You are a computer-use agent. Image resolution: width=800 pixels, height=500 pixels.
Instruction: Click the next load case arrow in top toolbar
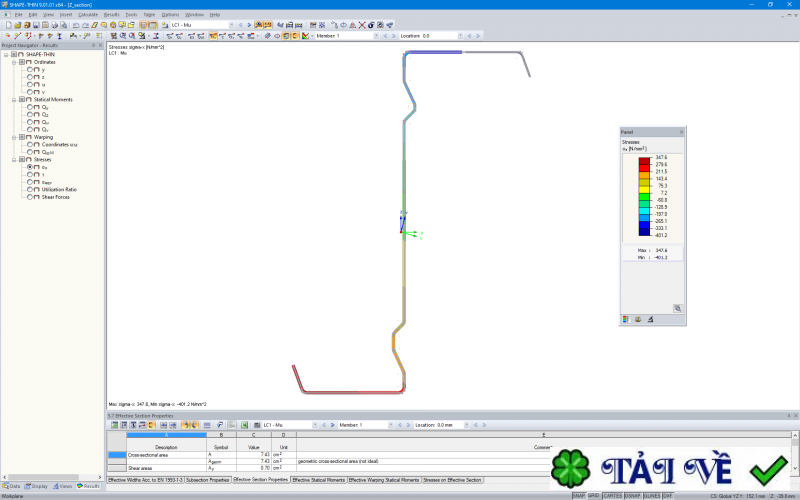(249, 25)
